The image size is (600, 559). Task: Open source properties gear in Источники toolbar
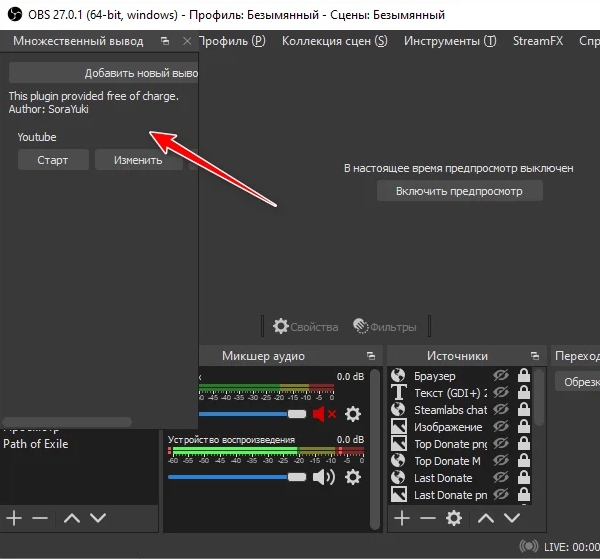[x=454, y=518]
